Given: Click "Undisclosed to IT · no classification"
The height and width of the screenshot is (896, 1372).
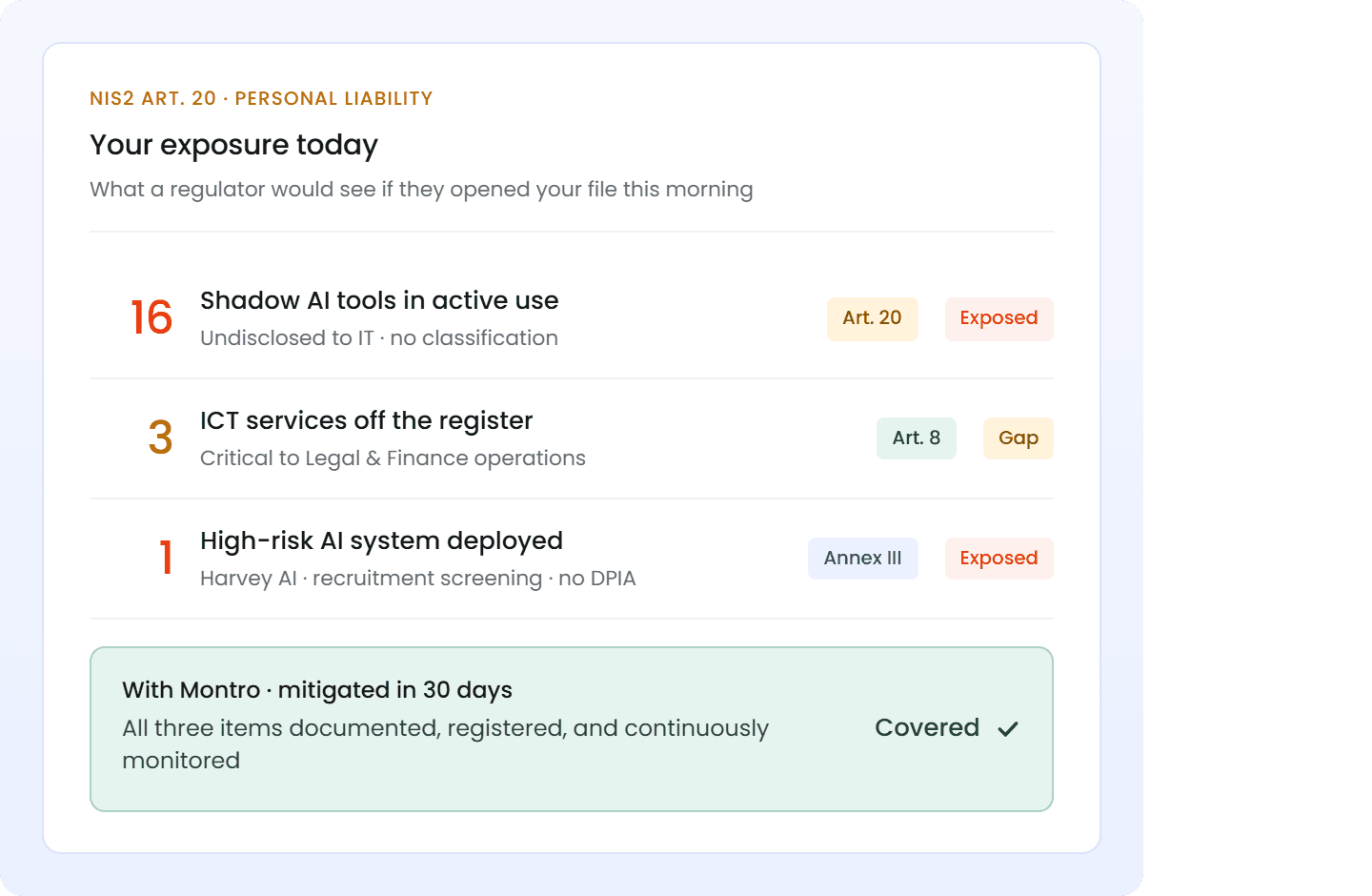Looking at the screenshot, I should 379,338.
